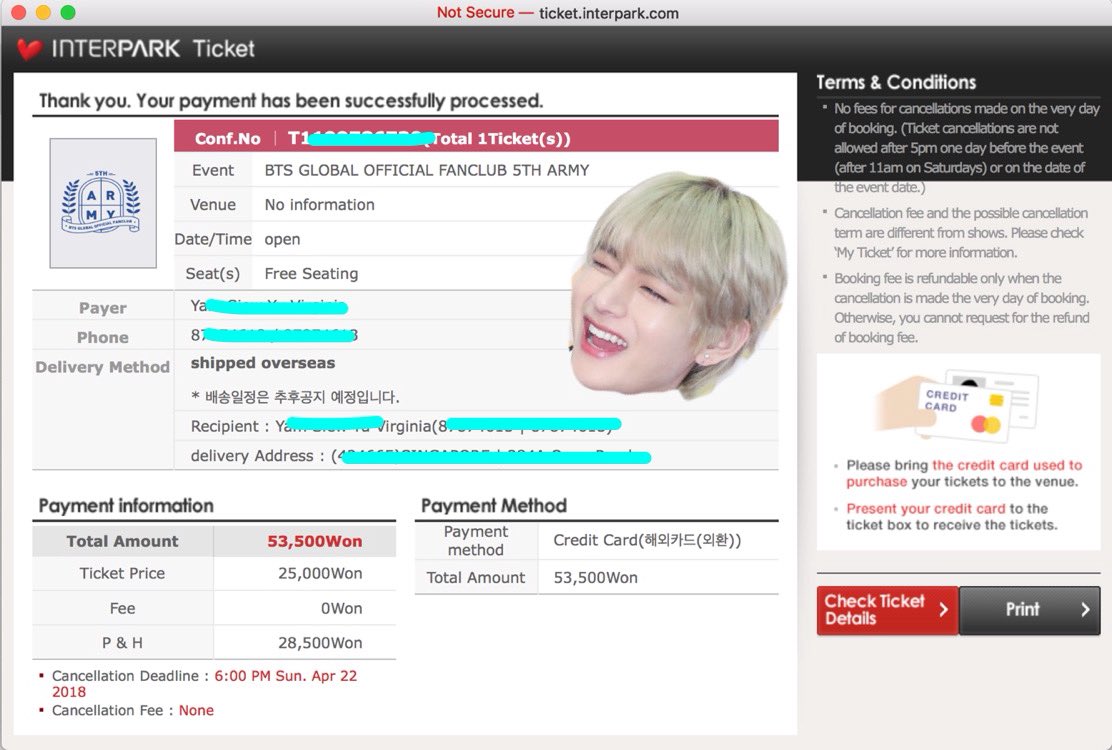
Task: Click the Payment information heading
Action: click(126, 505)
